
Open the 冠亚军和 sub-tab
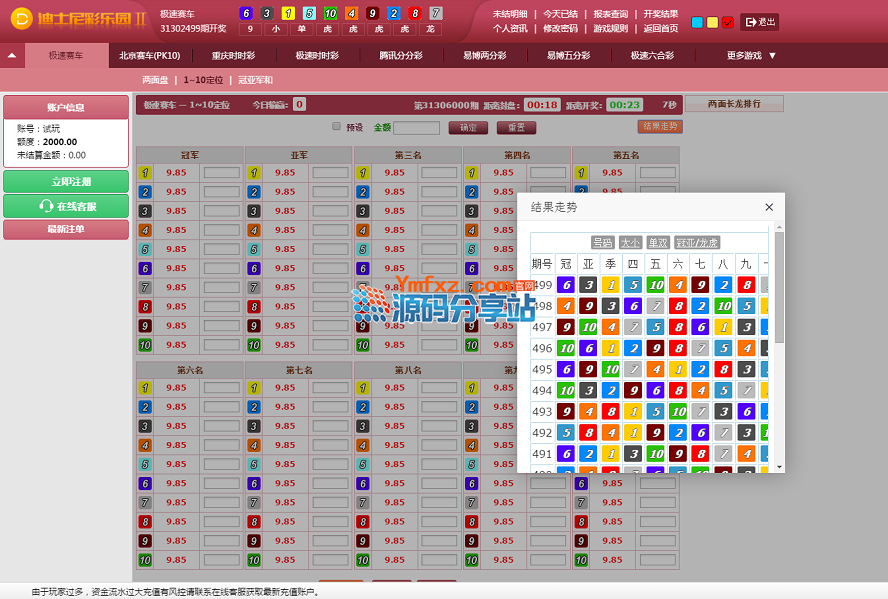pyautogui.click(x=255, y=80)
